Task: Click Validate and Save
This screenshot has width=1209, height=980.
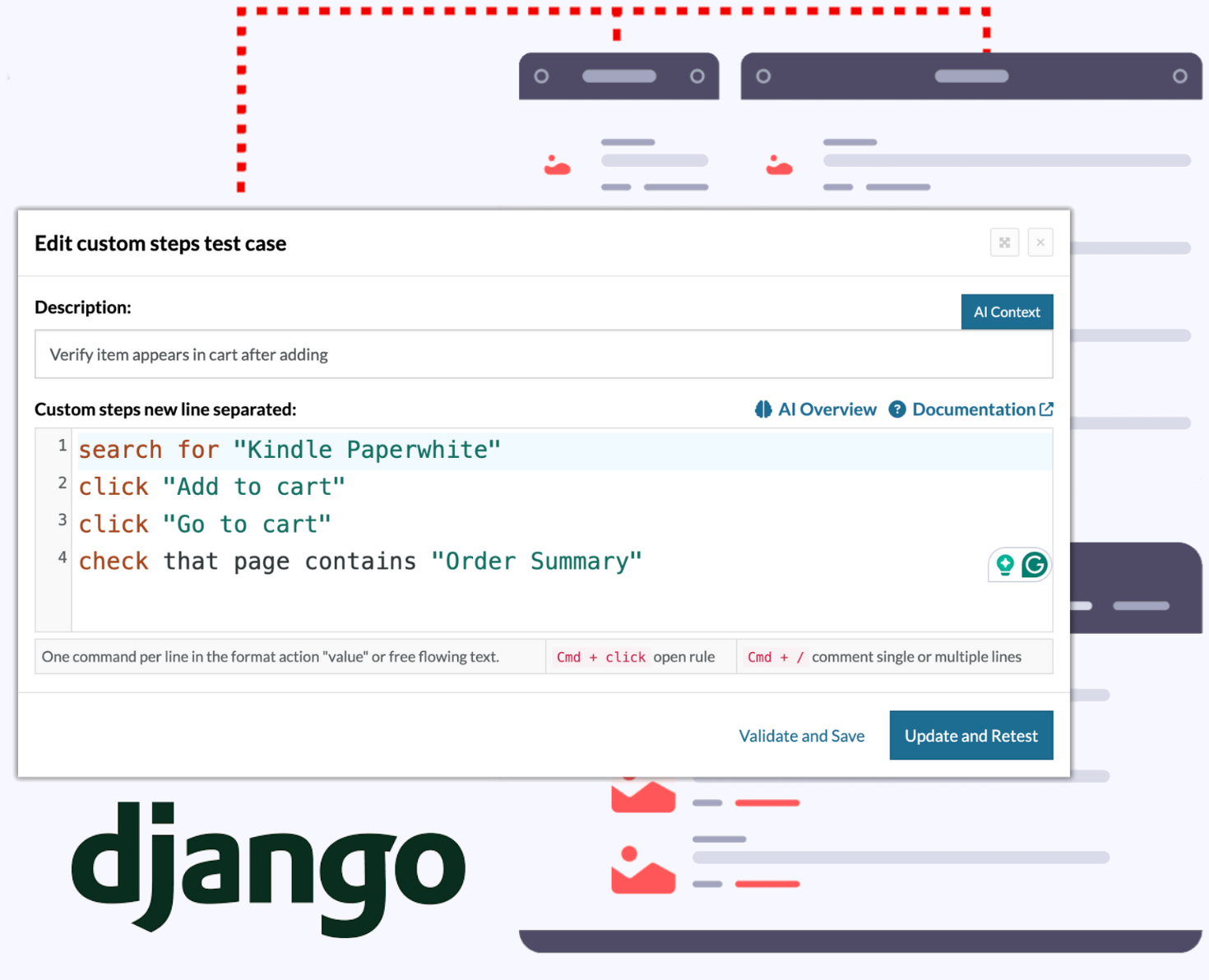Action: (801, 736)
